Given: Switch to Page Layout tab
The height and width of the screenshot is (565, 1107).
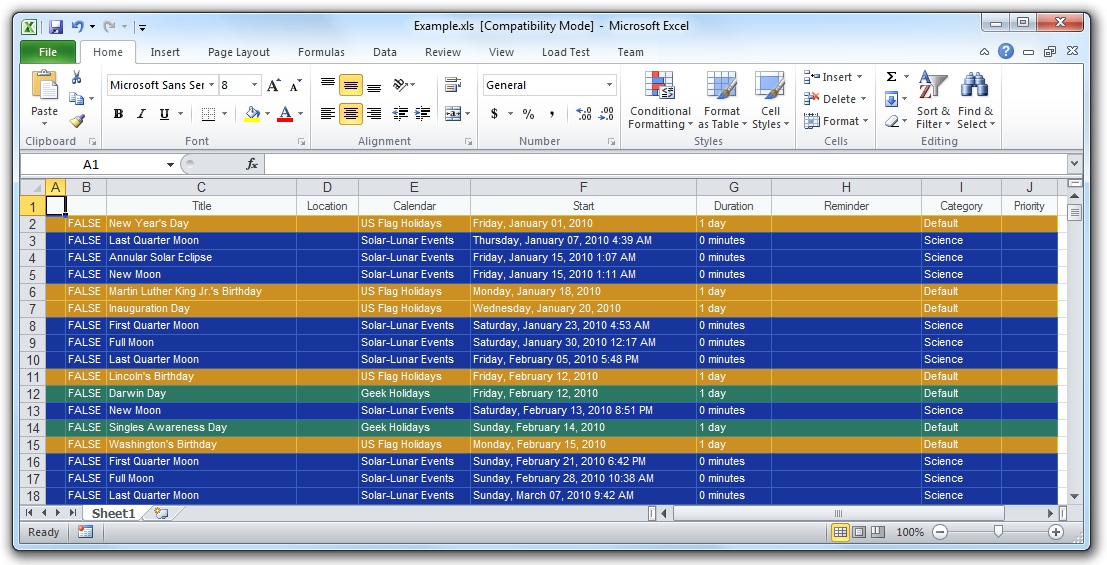Looking at the screenshot, I should tap(239, 52).
